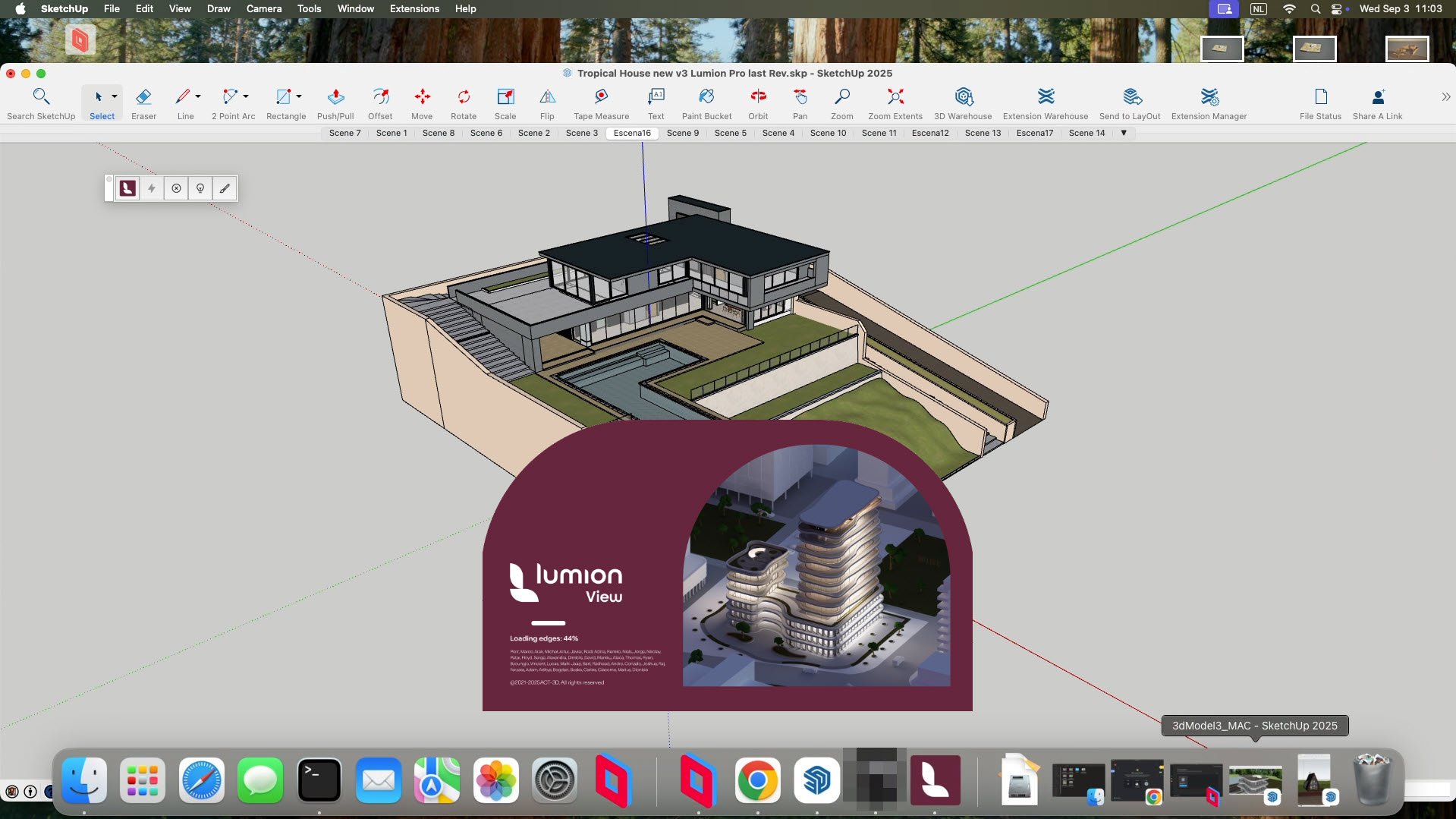Open Google Chrome from the Dock
The height and width of the screenshot is (819, 1456).
(x=757, y=780)
